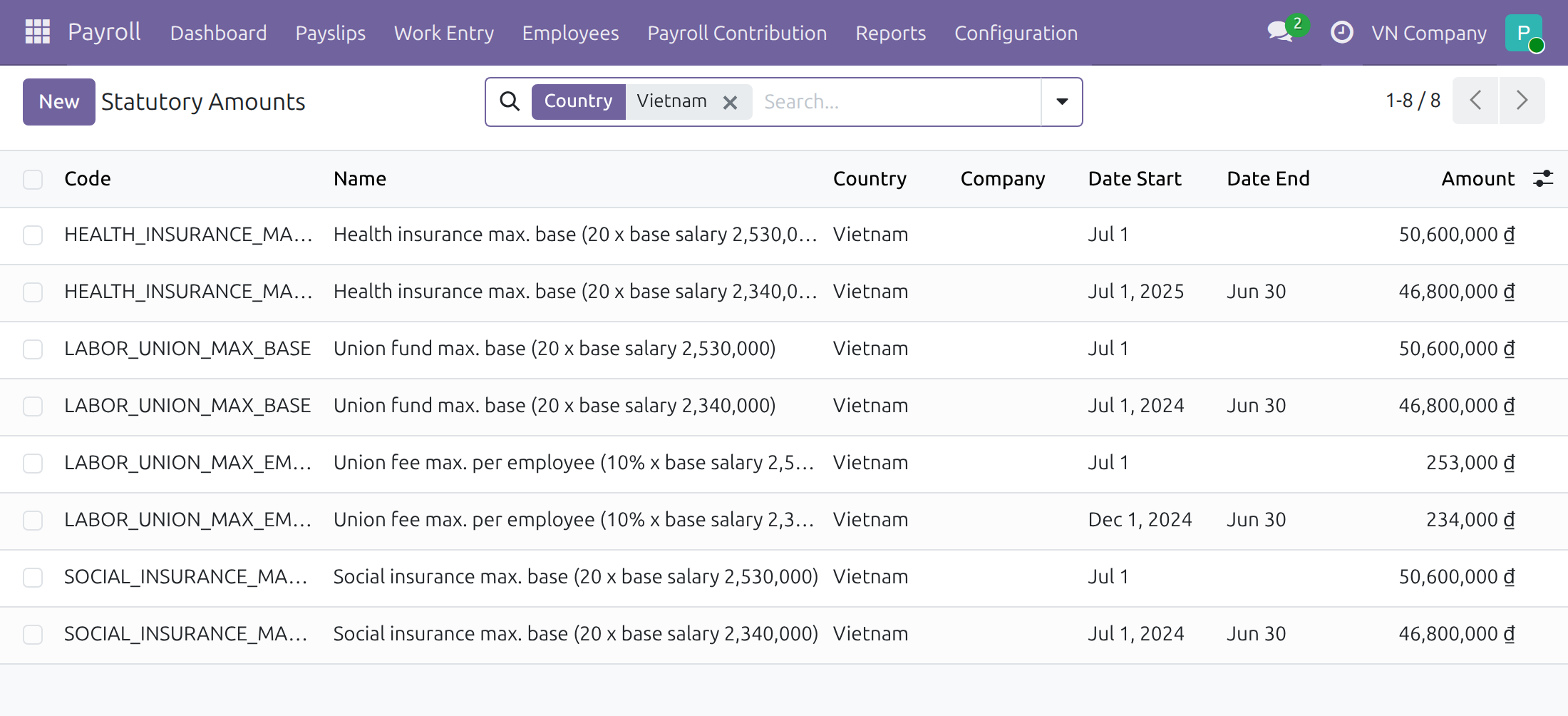This screenshot has height=716, width=1568.
Task: Remove the Vietnam country filter
Action: [x=730, y=103]
